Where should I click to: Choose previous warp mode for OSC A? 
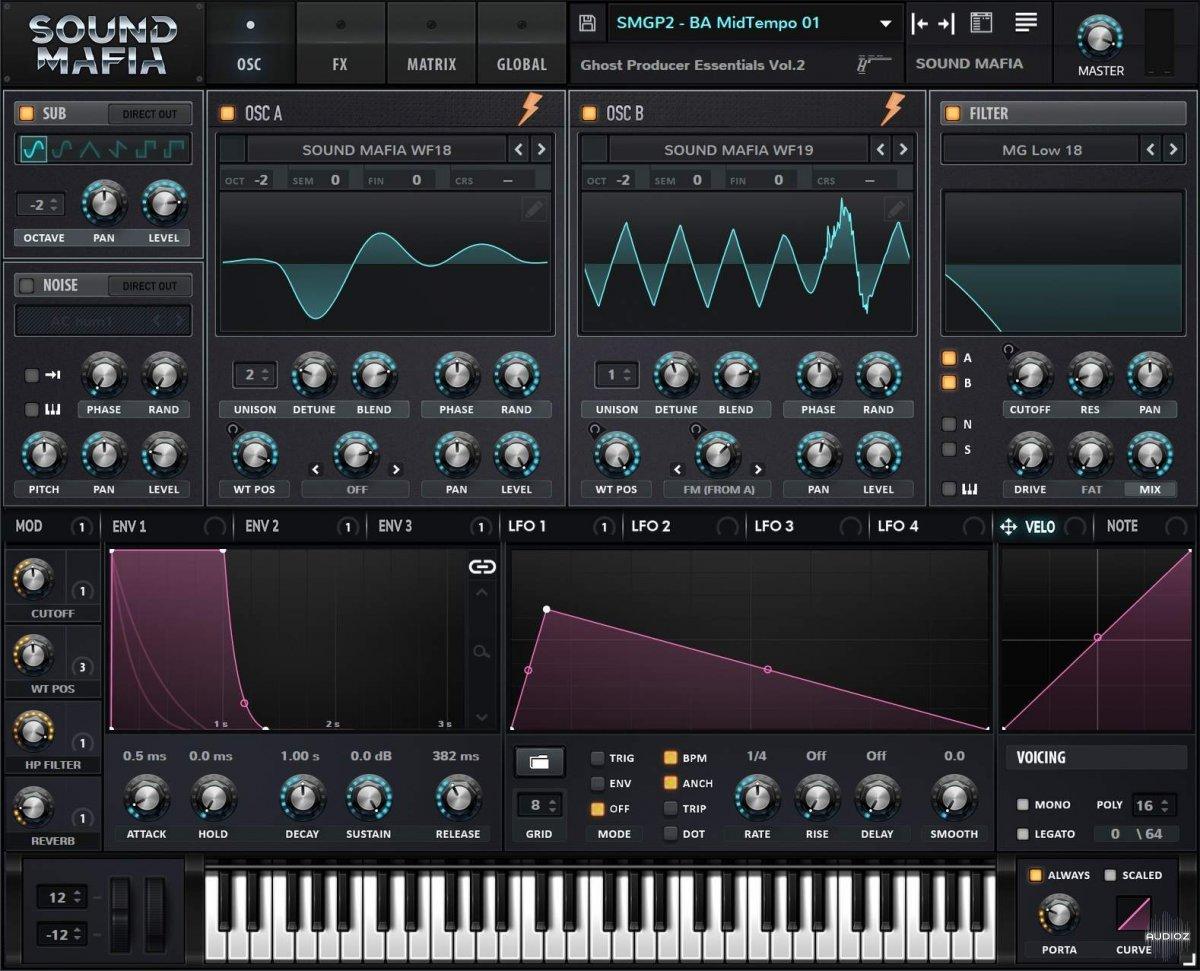point(316,469)
